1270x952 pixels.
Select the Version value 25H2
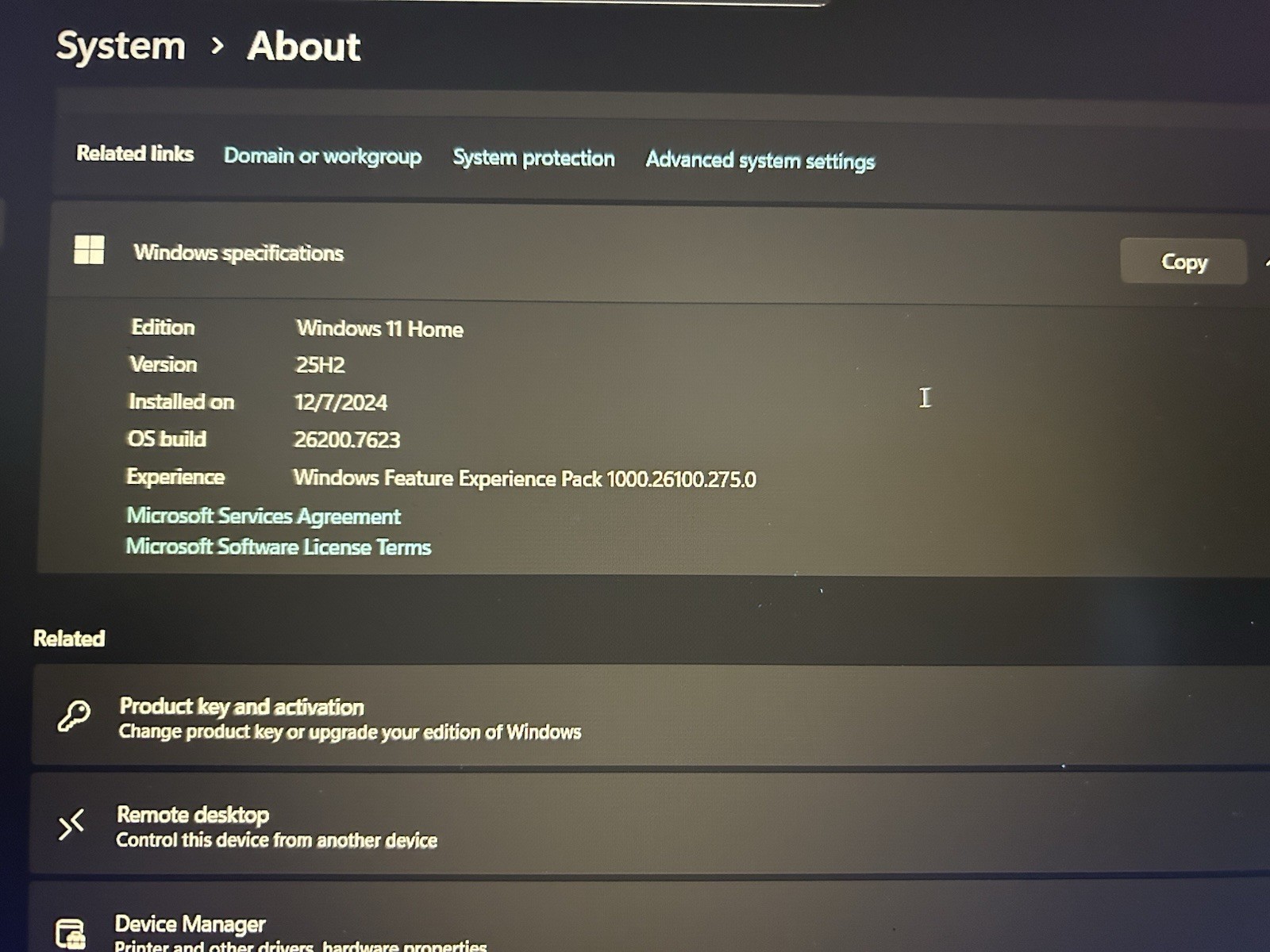320,365
